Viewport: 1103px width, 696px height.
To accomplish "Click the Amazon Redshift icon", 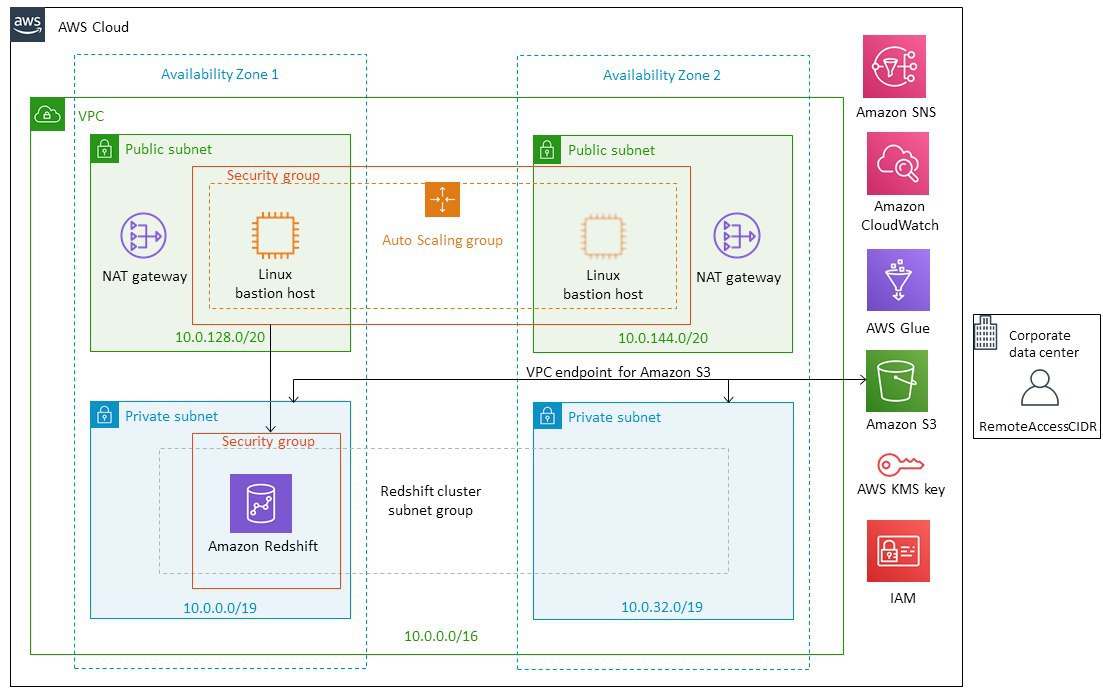I will 261,503.
